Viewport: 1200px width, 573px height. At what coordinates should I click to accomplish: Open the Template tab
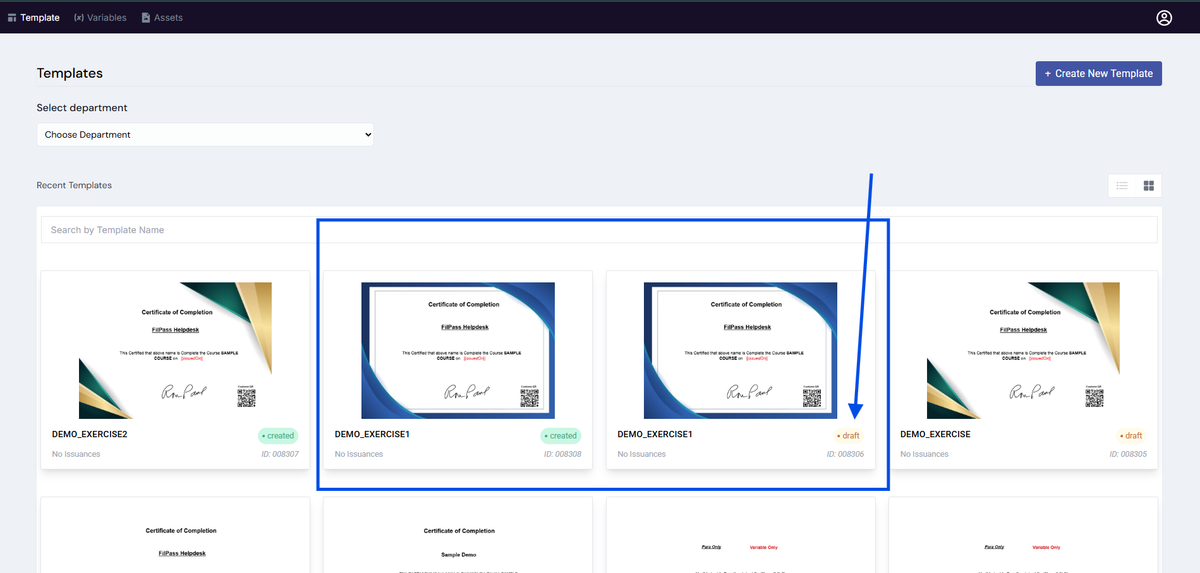[x=33, y=18]
